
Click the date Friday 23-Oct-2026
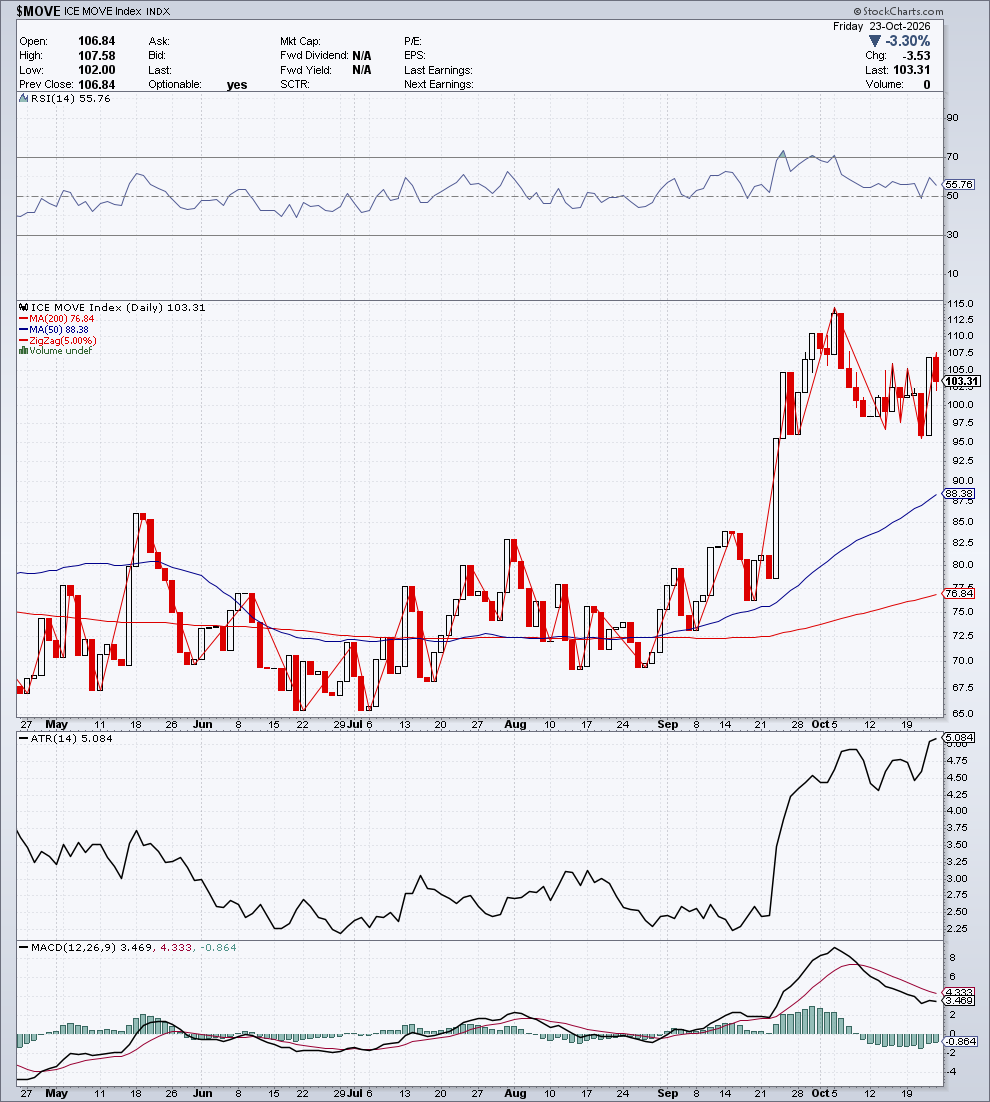[x=882, y=26]
